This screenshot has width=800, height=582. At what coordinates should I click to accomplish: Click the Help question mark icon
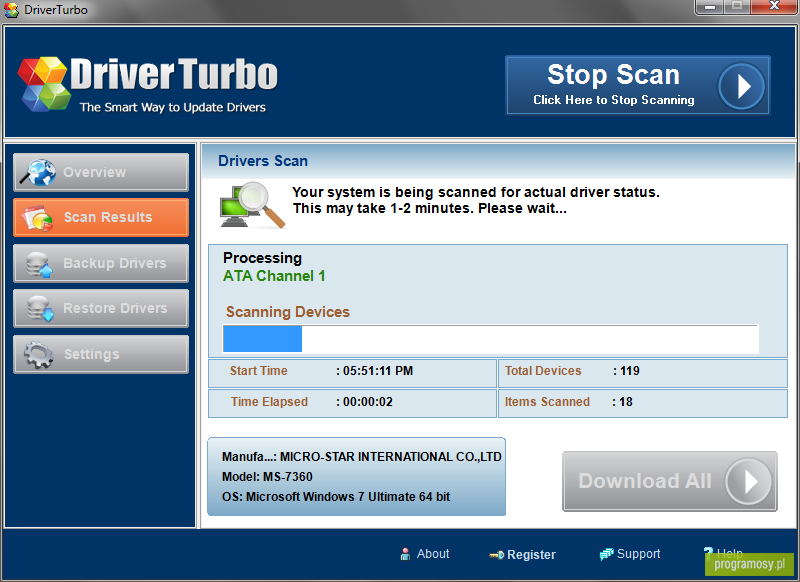(x=708, y=552)
